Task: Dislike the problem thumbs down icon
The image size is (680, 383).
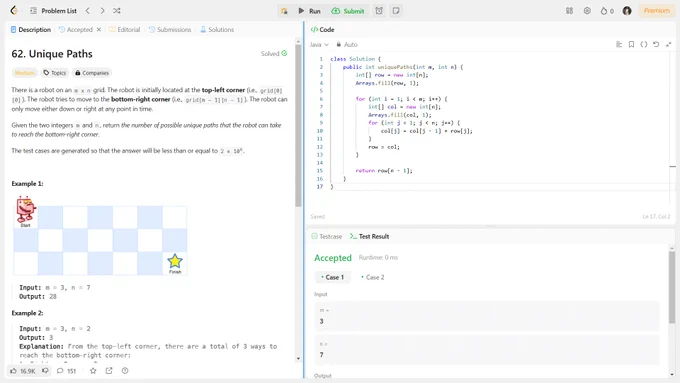Action: [x=45, y=371]
